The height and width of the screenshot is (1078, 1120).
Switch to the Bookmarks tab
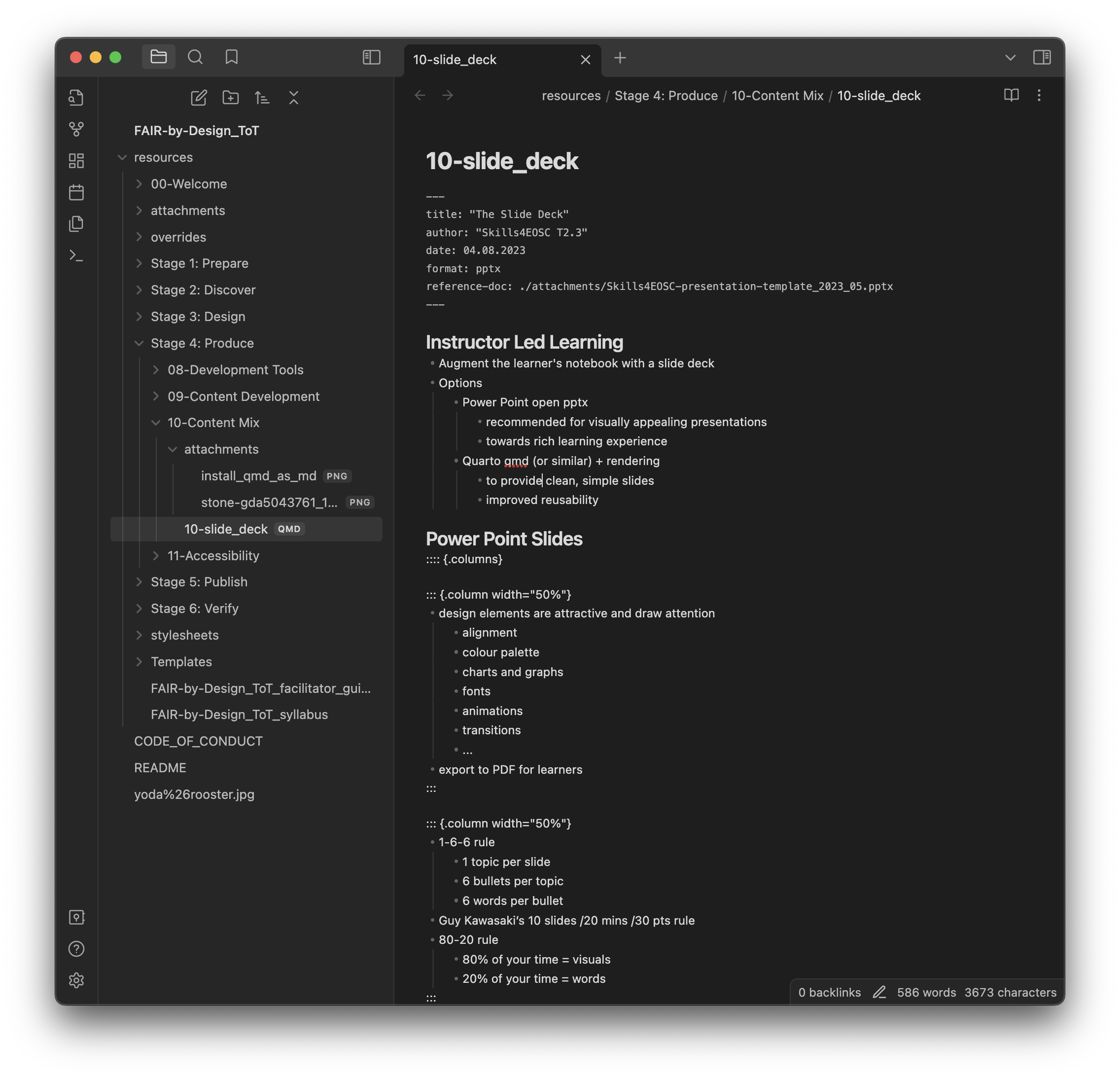[x=232, y=57]
